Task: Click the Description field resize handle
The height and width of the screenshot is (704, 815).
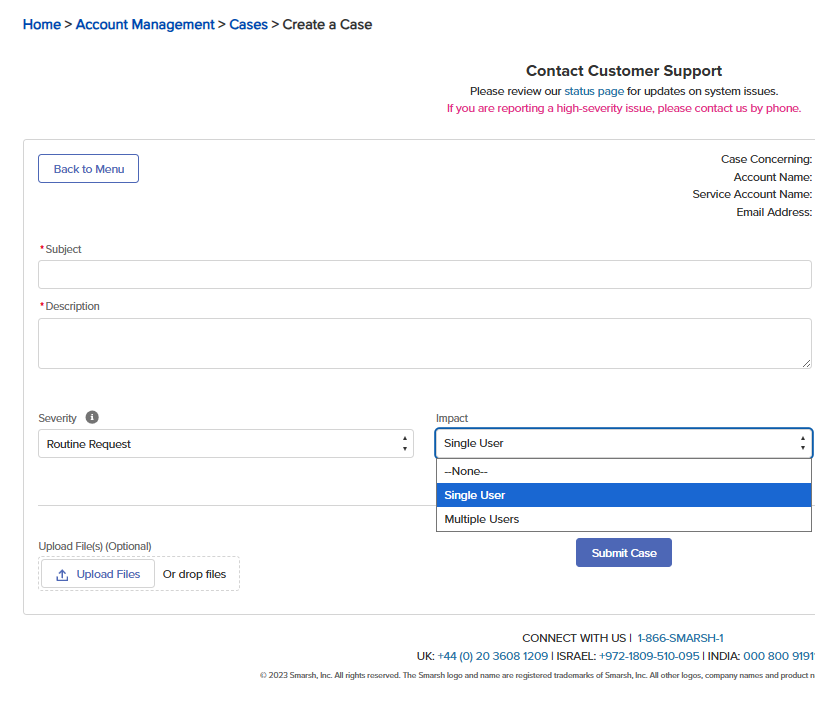Action: 806,363
